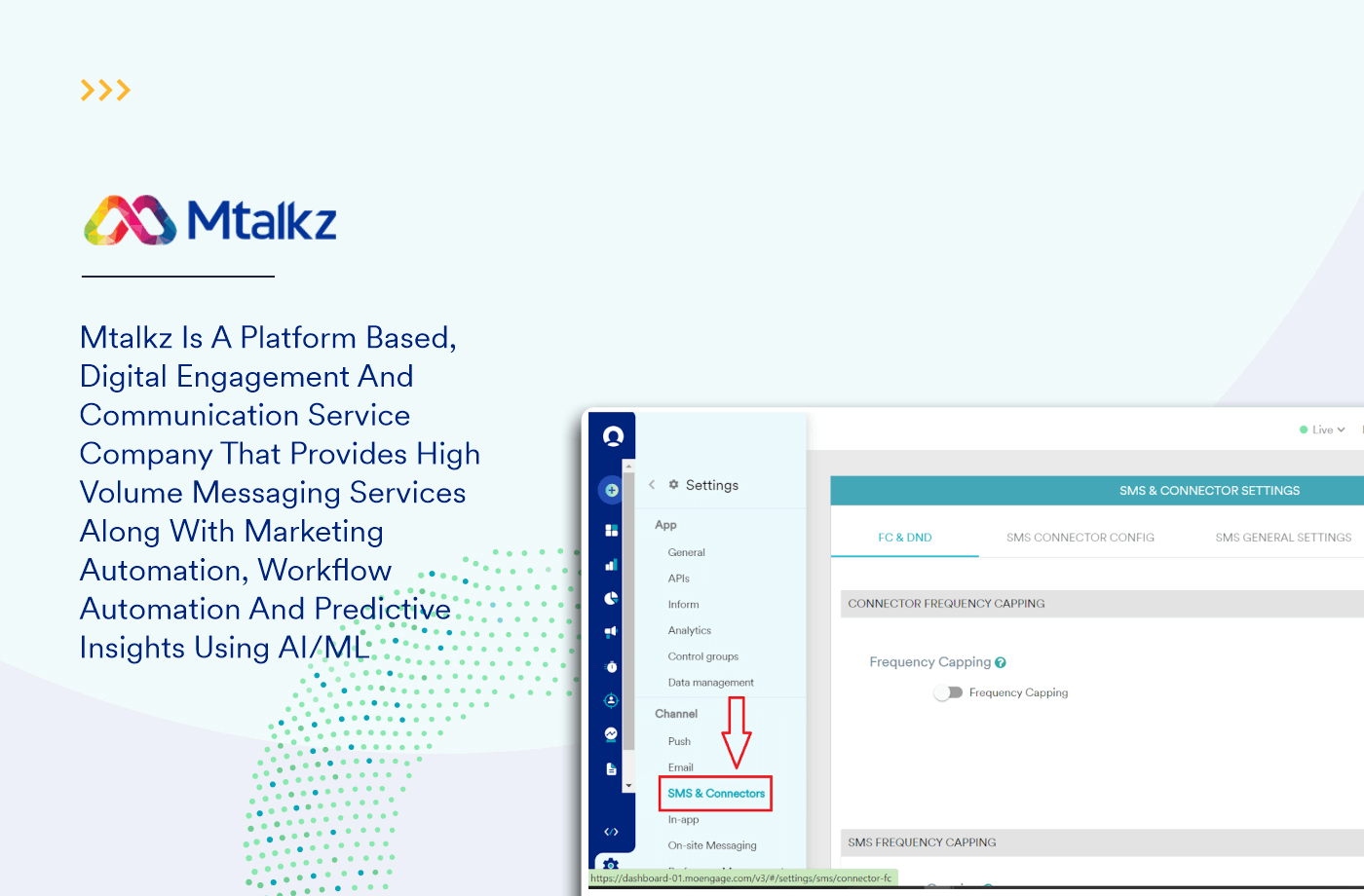Toggle the Frequency Capping switch
Screen dimensions: 1364x896
coord(948,692)
